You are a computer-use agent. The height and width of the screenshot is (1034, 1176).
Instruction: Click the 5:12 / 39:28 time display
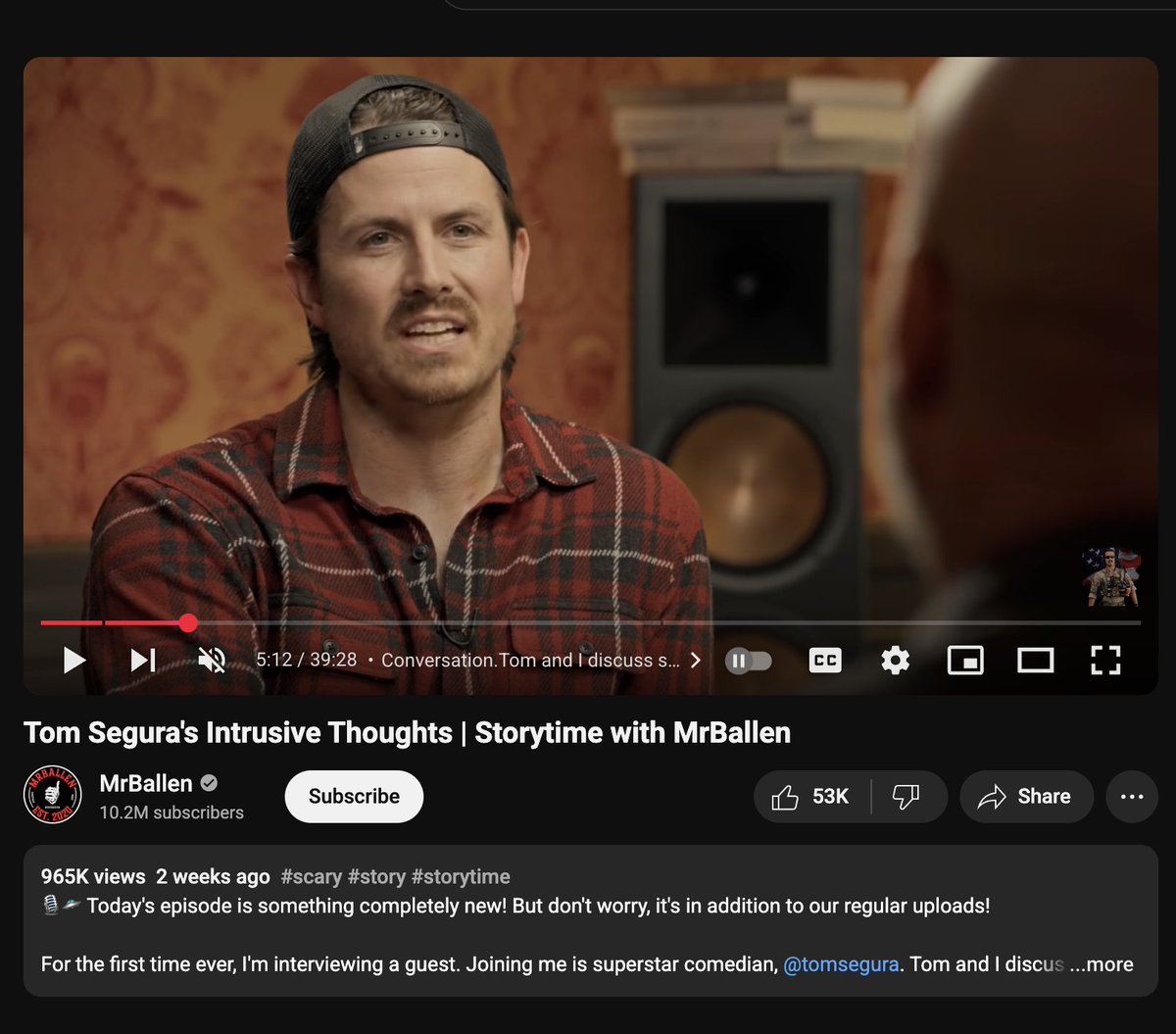[306, 661]
